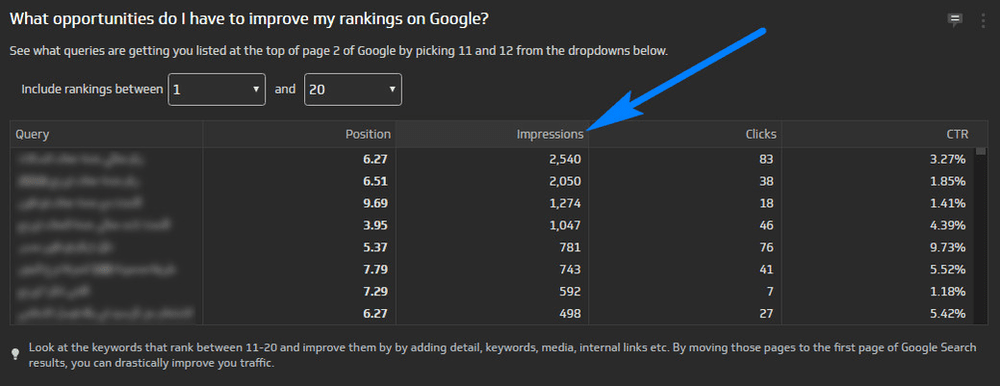Select impressions value 498
The image size is (1000, 386).
point(570,313)
